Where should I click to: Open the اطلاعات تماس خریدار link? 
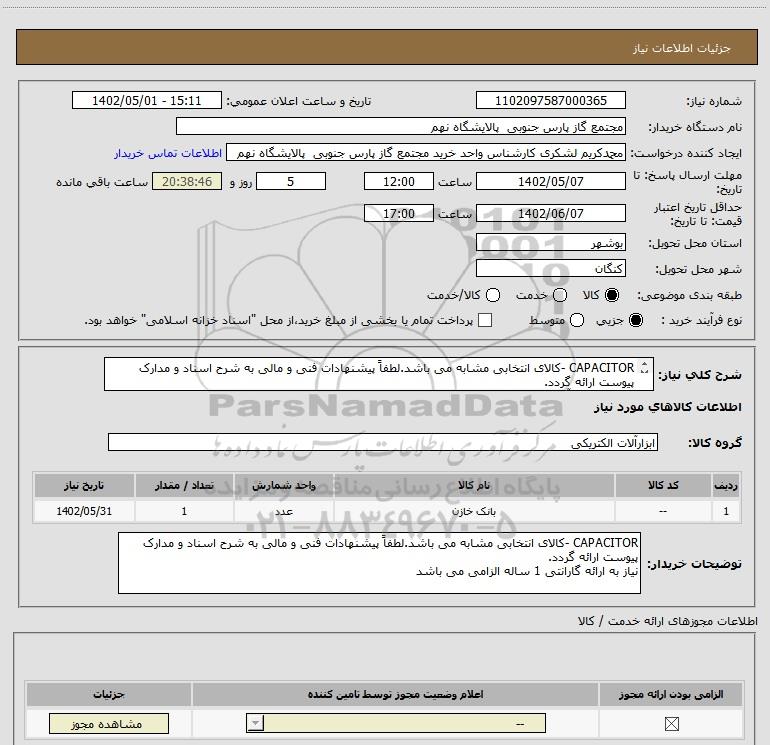(x=168, y=153)
